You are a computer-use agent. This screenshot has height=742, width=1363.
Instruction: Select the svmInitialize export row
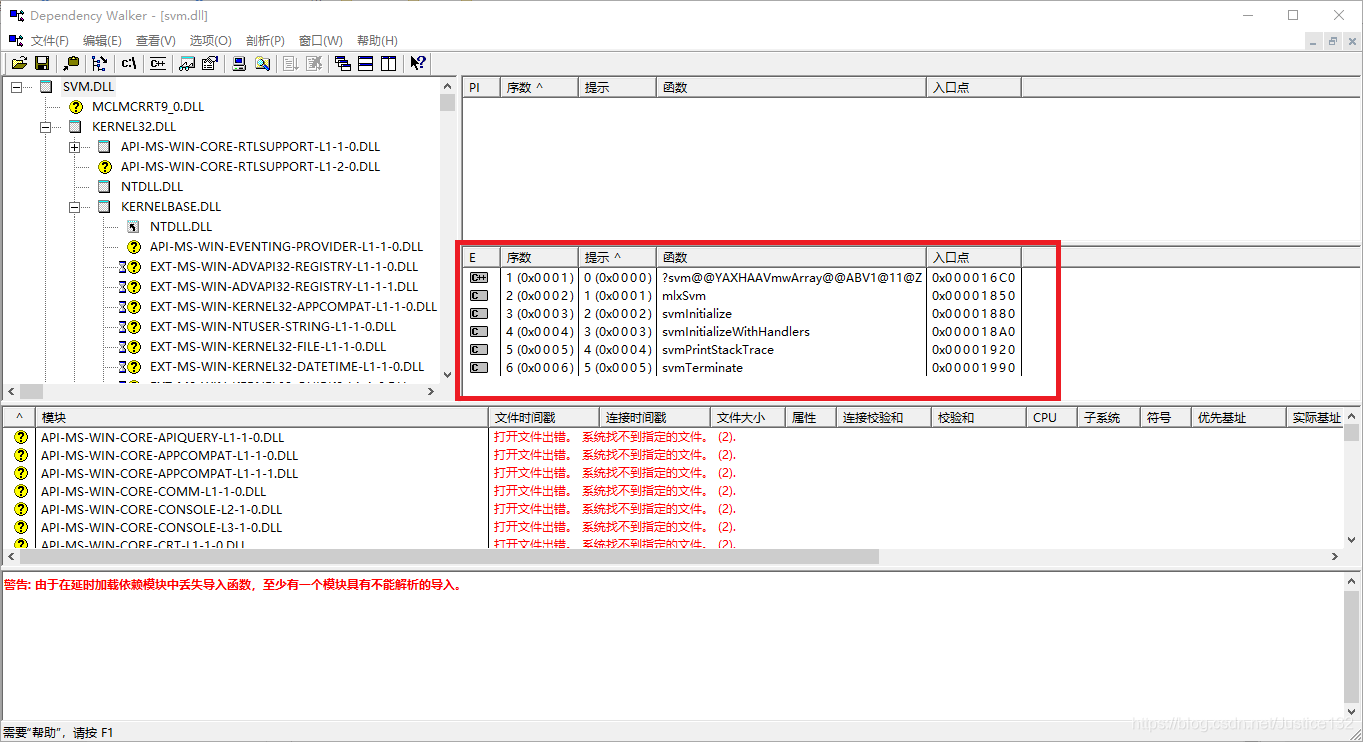[x=742, y=313]
